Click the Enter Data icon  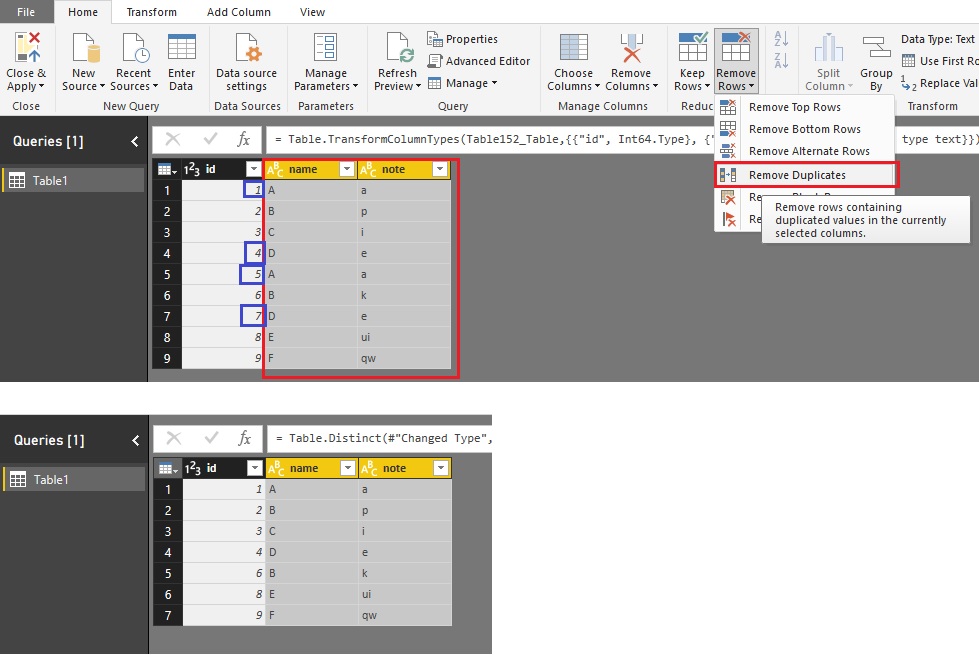coord(182,48)
